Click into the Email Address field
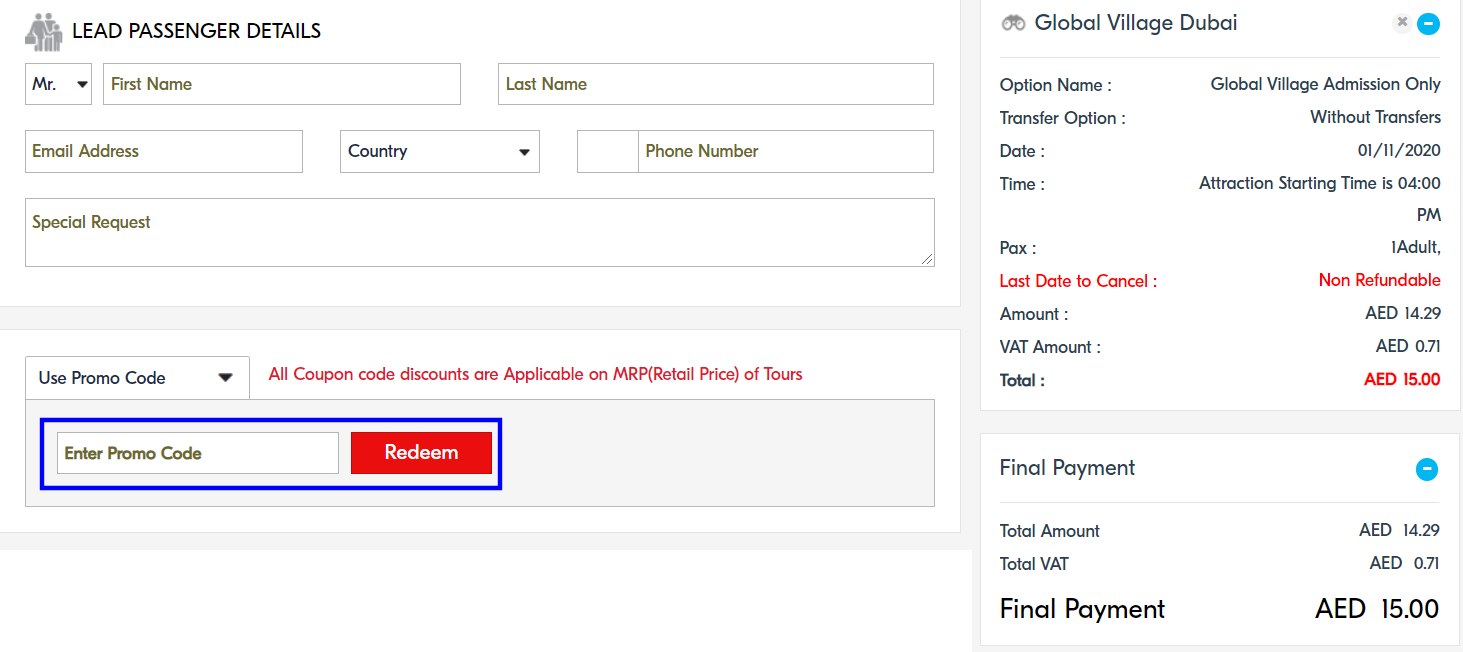Image resolution: width=1463 pixels, height=652 pixels. (x=163, y=152)
